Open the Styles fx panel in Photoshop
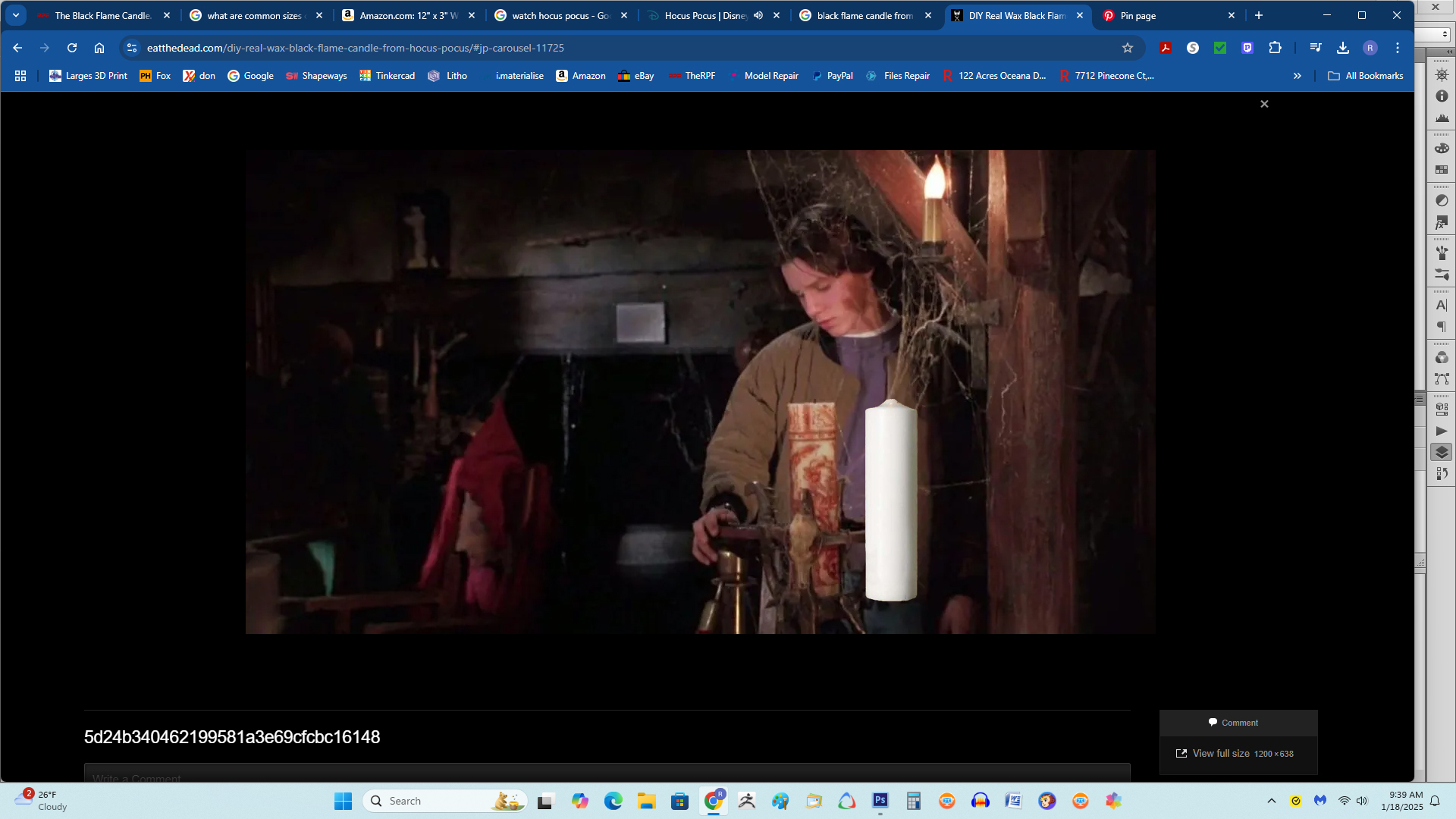 click(x=1442, y=222)
